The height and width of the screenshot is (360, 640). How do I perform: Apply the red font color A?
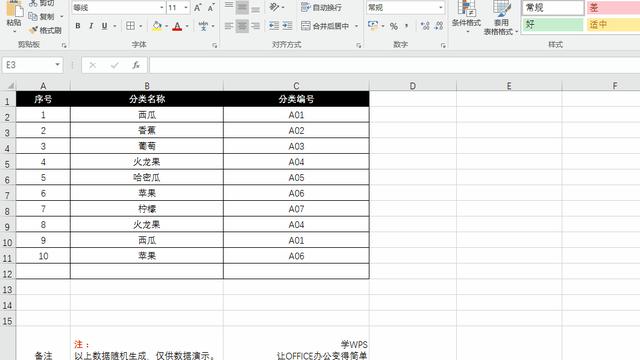click(x=177, y=26)
